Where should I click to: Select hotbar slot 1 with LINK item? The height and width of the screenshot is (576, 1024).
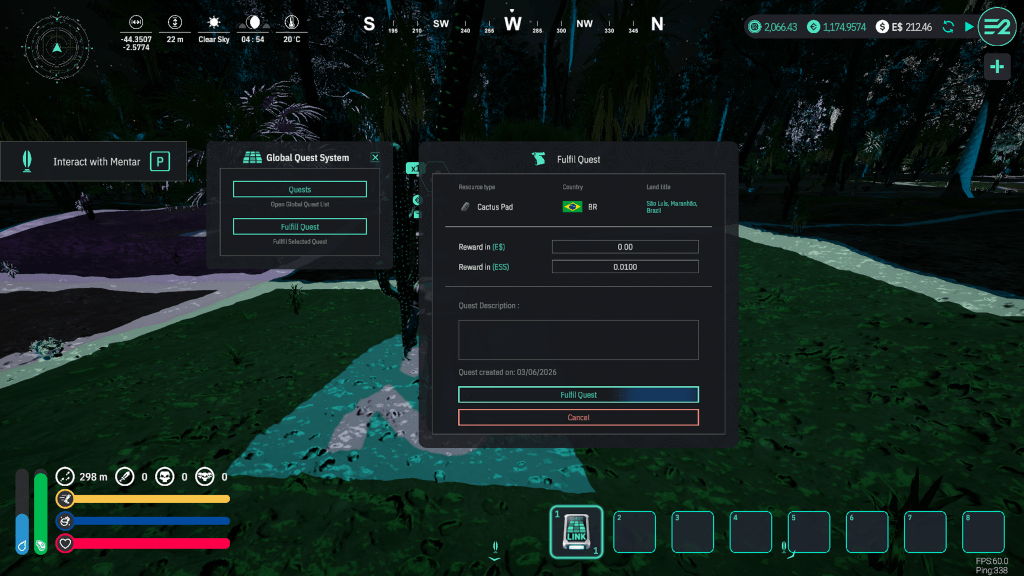point(577,531)
